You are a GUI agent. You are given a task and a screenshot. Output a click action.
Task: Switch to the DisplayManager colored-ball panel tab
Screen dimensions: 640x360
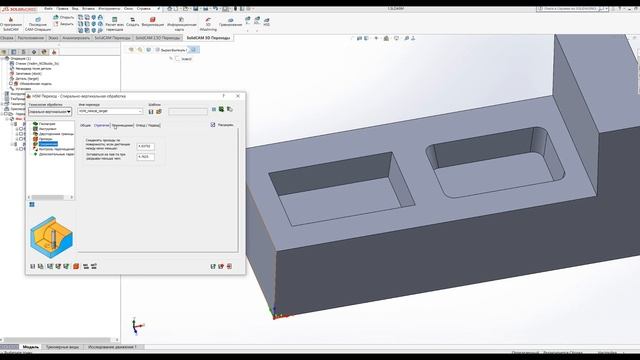(x=44, y=52)
